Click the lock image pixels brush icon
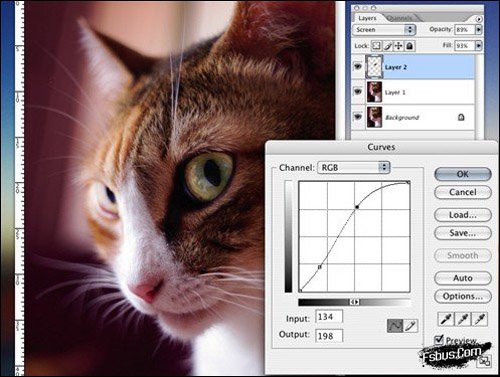500x377 pixels. [x=388, y=46]
